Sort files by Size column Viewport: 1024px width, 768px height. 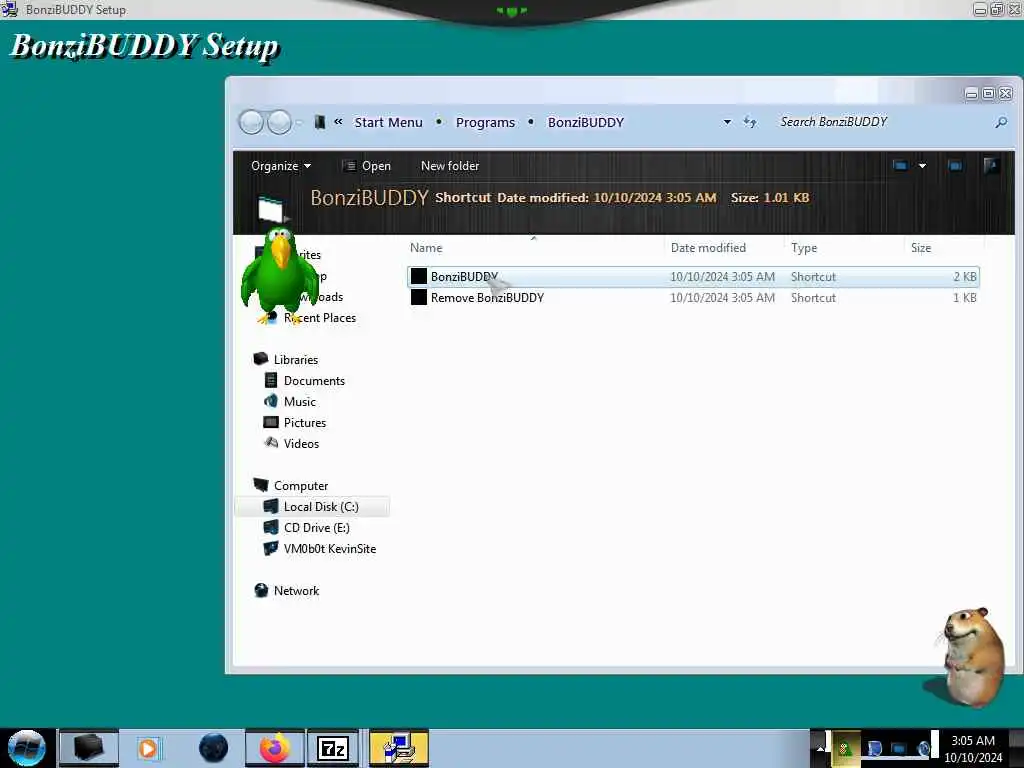point(921,248)
